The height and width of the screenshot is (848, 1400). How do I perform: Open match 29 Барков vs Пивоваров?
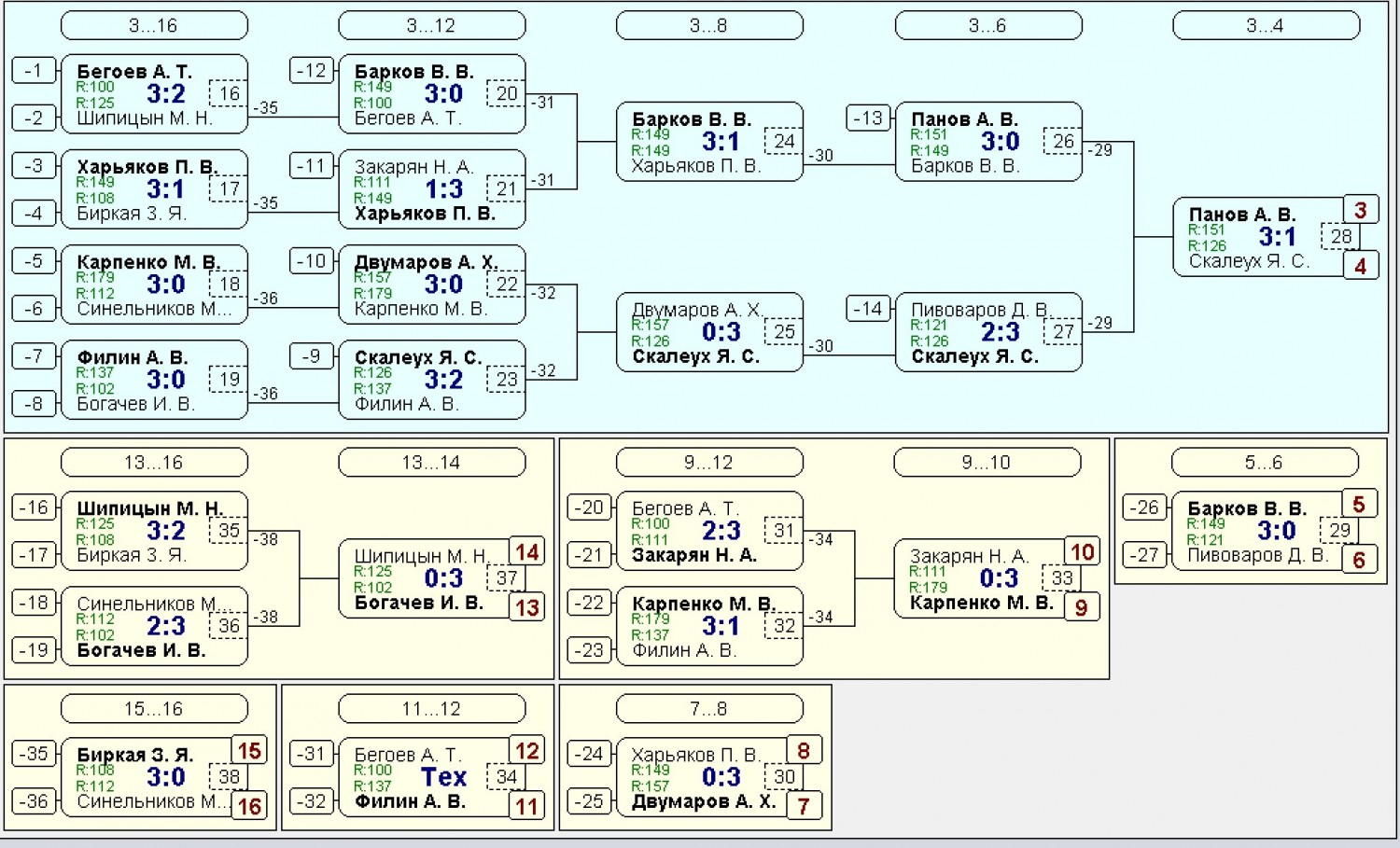(x=1265, y=531)
